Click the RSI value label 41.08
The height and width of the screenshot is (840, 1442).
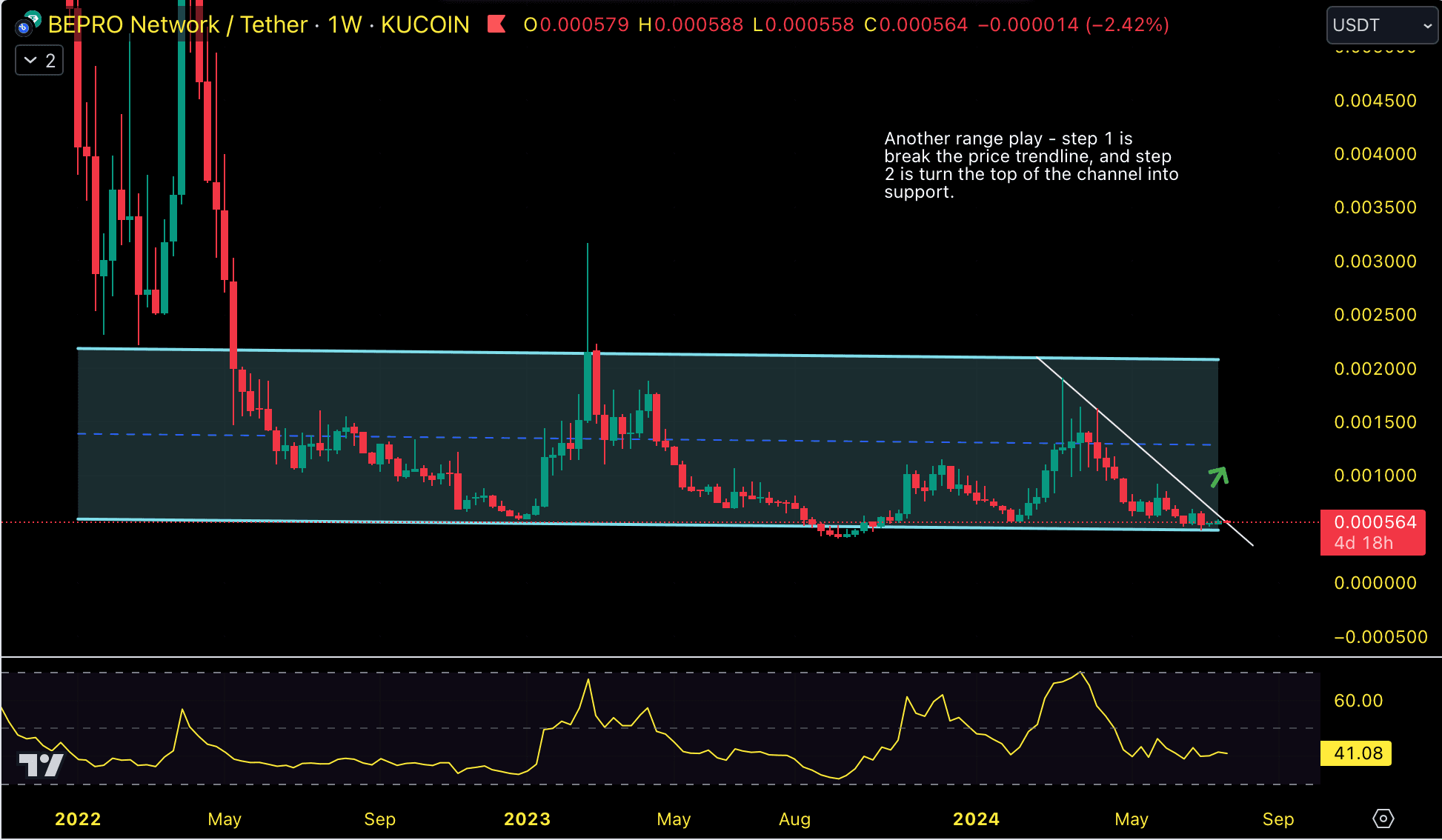[x=1357, y=753]
